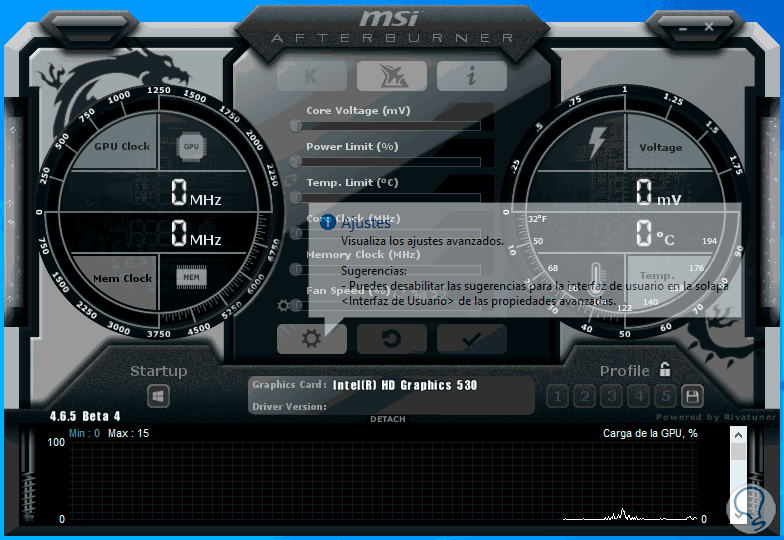Click the Driver Version label
Screen dimensions: 784x540
pyautogui.click(x=289, y=406)
